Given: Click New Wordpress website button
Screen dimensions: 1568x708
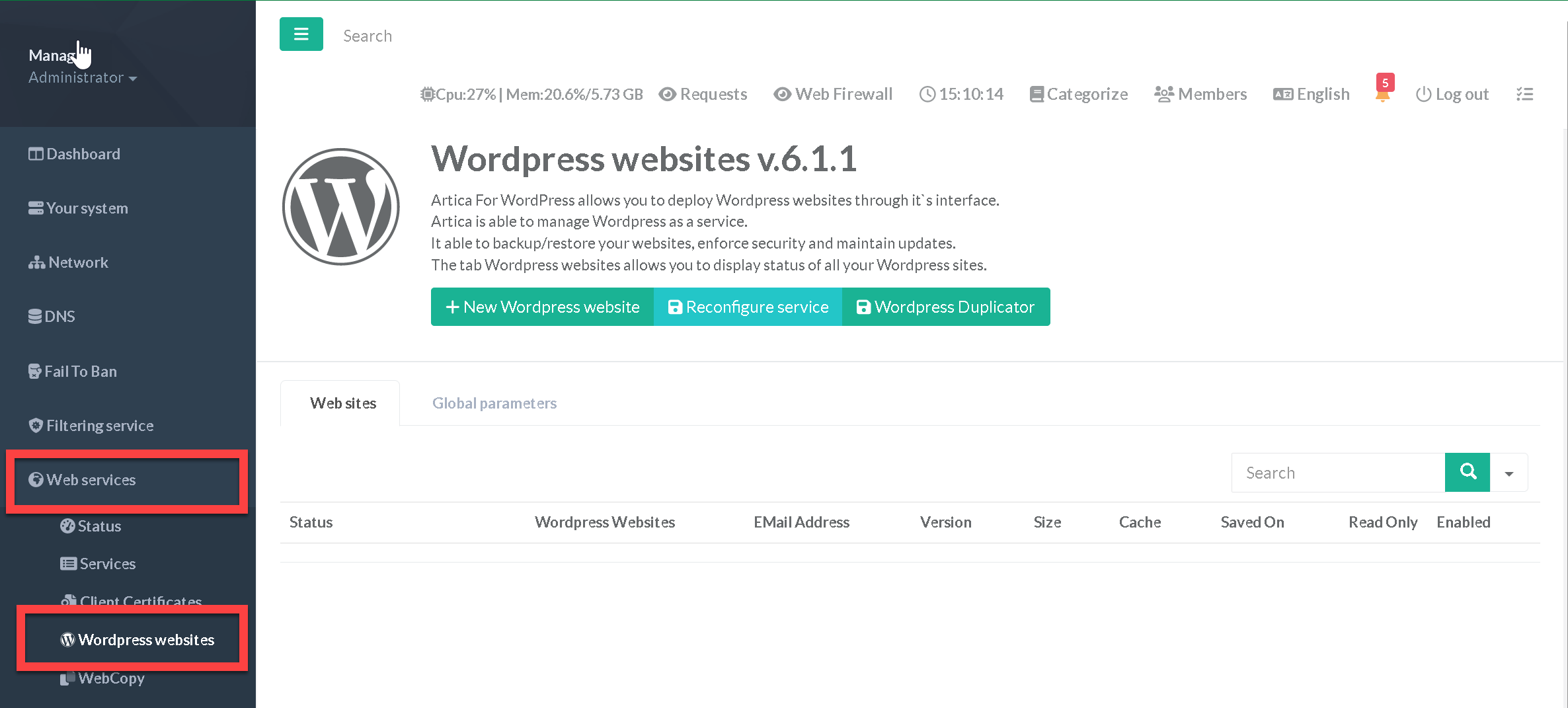Looking at the screenshot, I should click(x=542, y=307).
